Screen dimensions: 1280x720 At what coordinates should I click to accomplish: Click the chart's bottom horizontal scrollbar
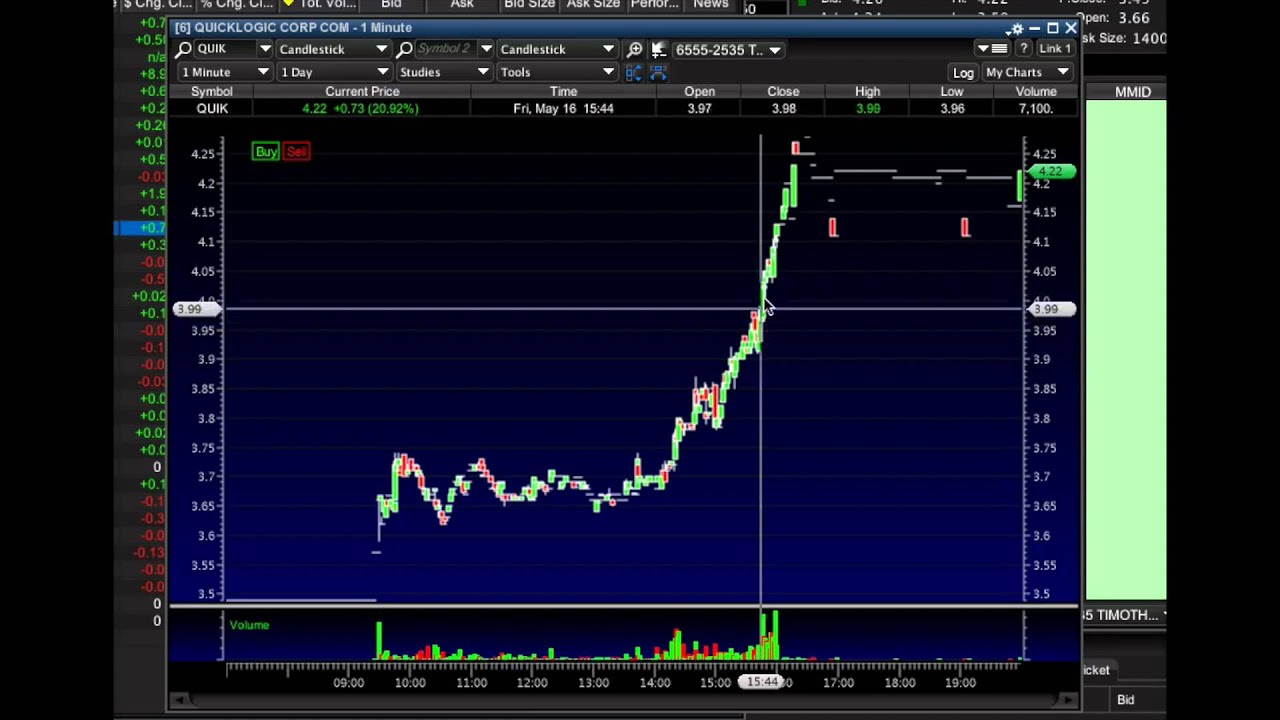tap(625, 701)
